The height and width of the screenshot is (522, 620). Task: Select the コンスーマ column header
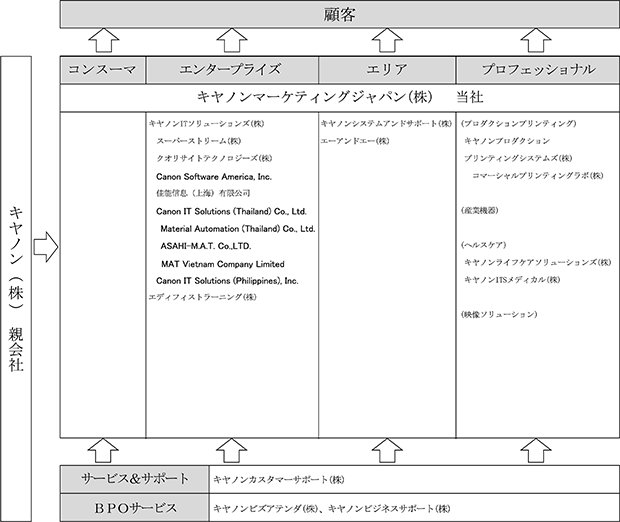(103, 70)
